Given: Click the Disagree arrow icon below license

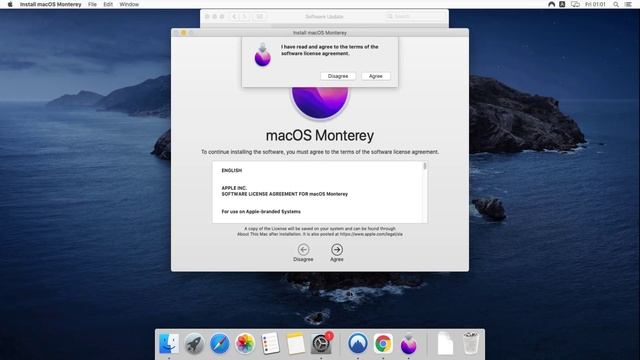Looking at the screenshot, I should [x=303, y=249].
